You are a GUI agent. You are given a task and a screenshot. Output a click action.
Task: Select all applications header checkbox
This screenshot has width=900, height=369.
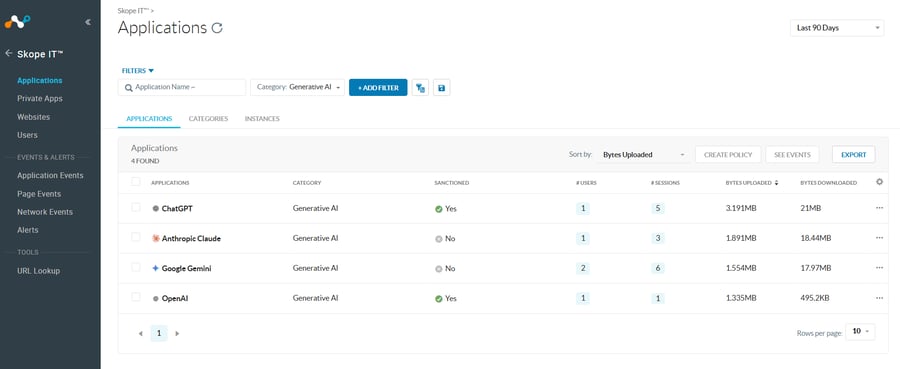[x=135, y=181]
